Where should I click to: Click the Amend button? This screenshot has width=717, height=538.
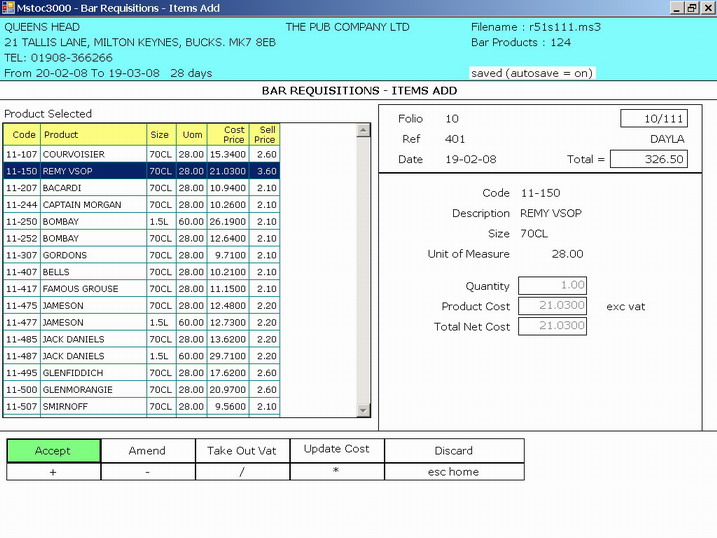147,451
